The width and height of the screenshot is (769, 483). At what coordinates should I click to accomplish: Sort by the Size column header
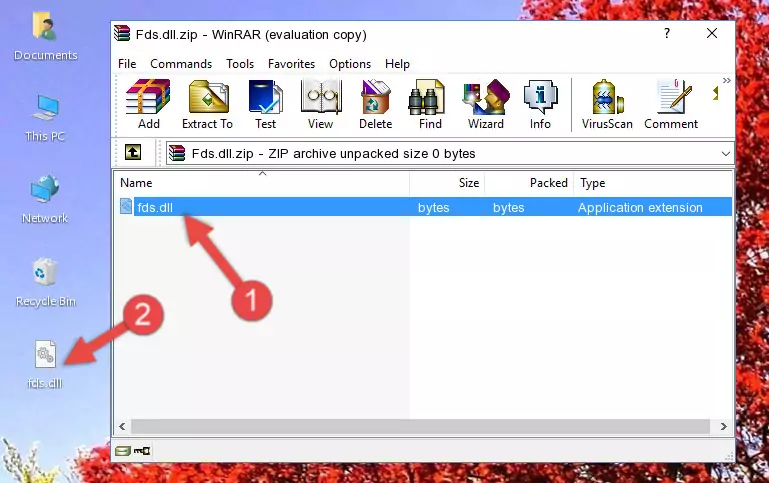447,183
